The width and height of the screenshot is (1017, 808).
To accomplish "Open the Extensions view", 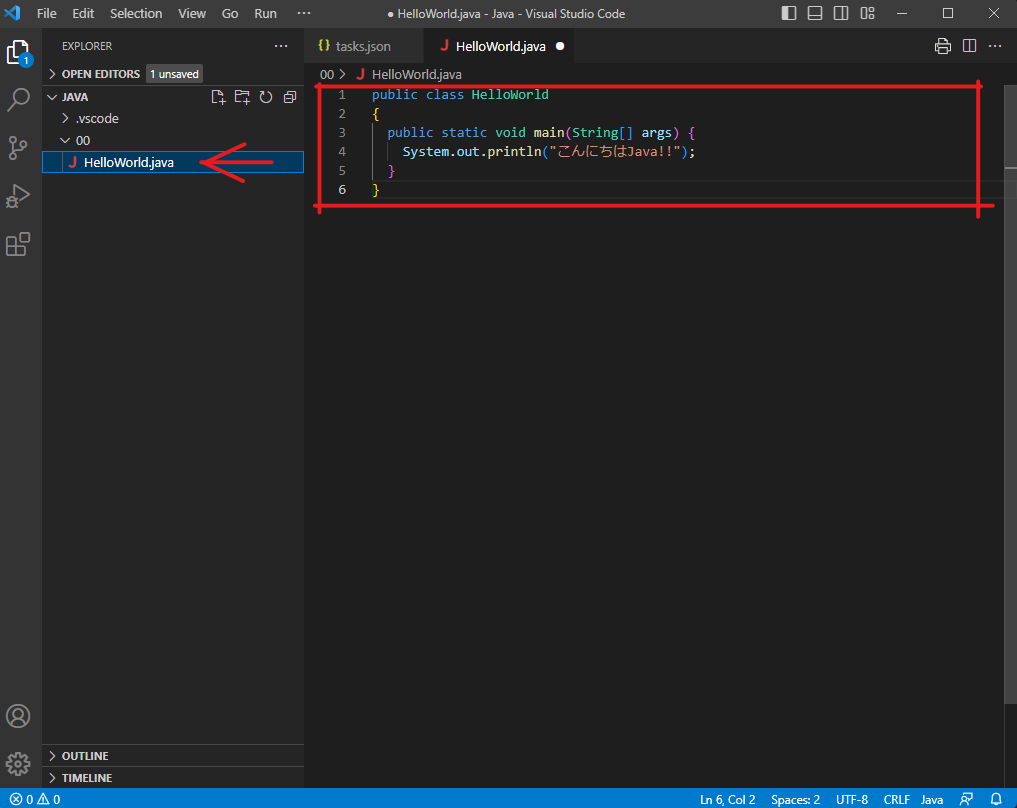I will click(18, 244).
